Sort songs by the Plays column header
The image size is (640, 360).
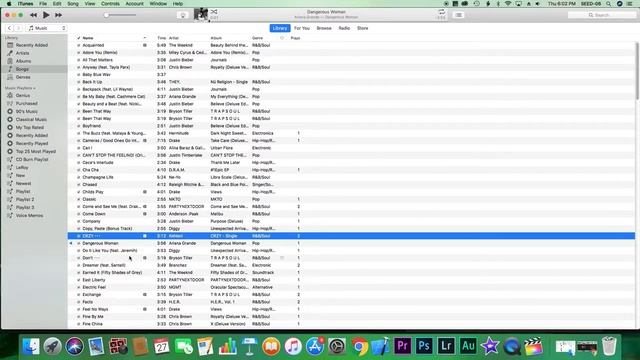(x=295, y=38)
